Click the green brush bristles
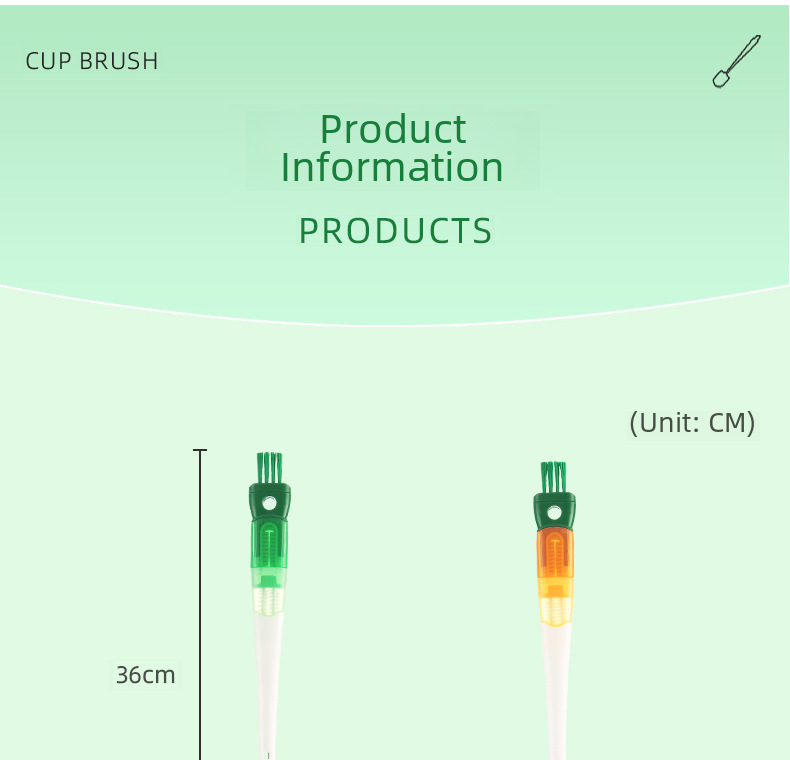The image size is (790, 760). click(x=270, y=468)
